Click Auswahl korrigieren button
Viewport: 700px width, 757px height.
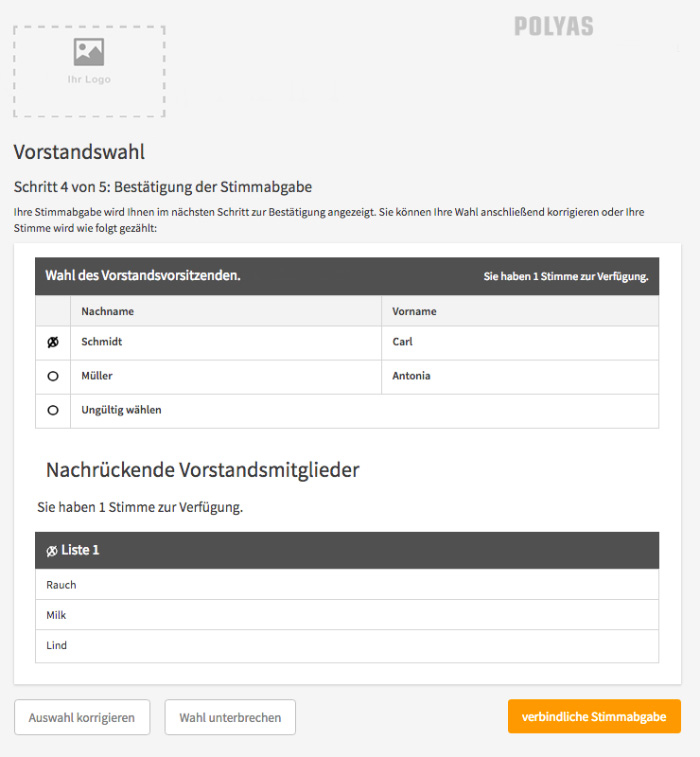tap(82, 717)
